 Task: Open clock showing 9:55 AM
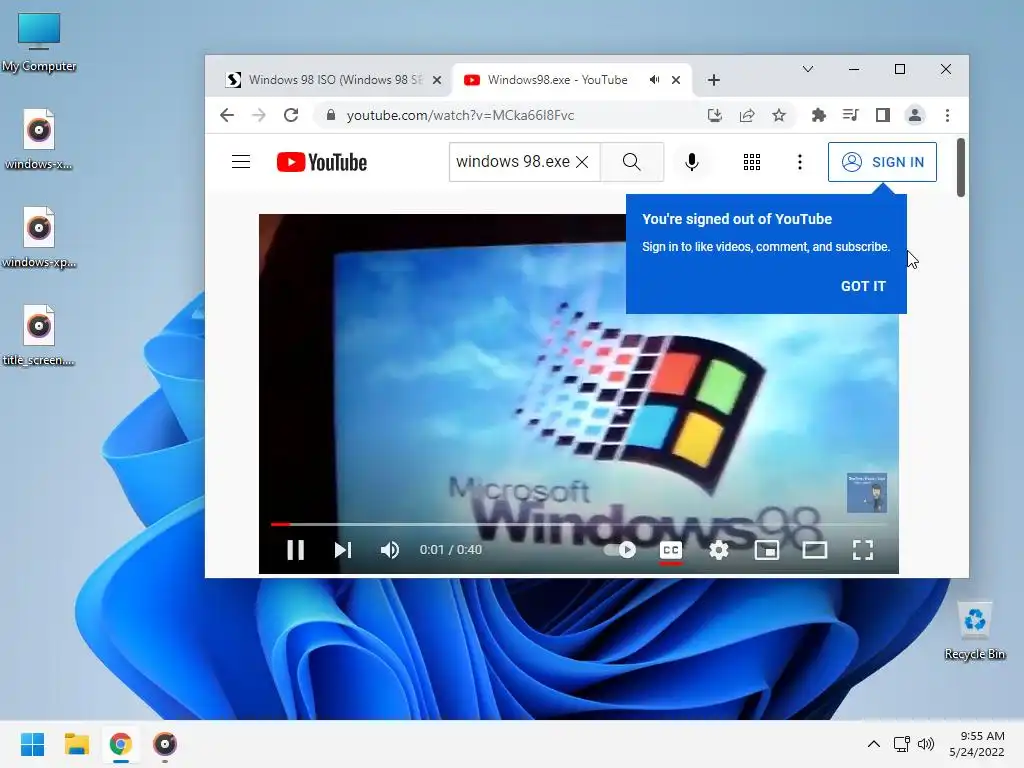tap(977, 744)
